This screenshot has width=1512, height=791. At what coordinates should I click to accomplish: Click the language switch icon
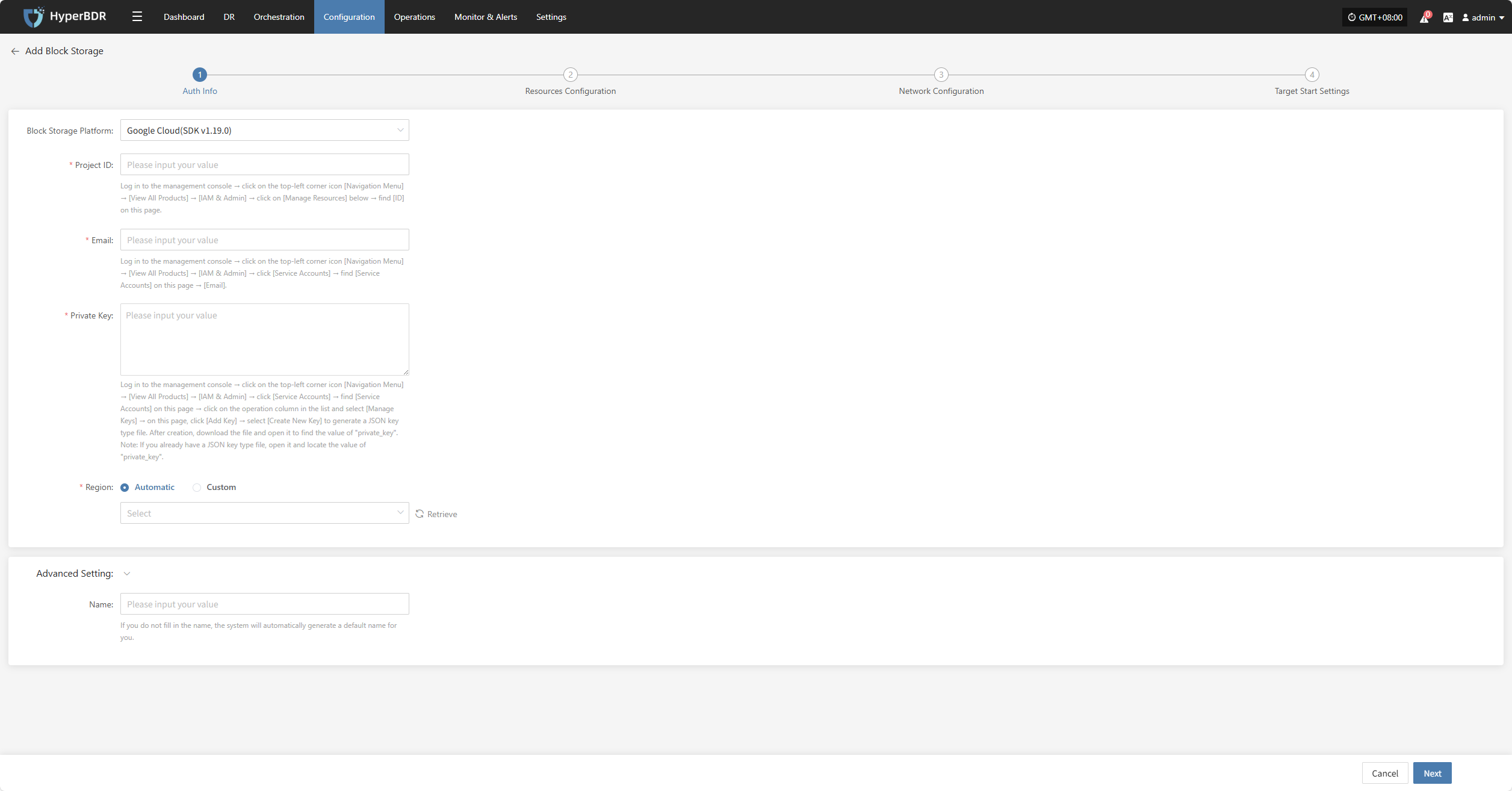point(1448,17)
